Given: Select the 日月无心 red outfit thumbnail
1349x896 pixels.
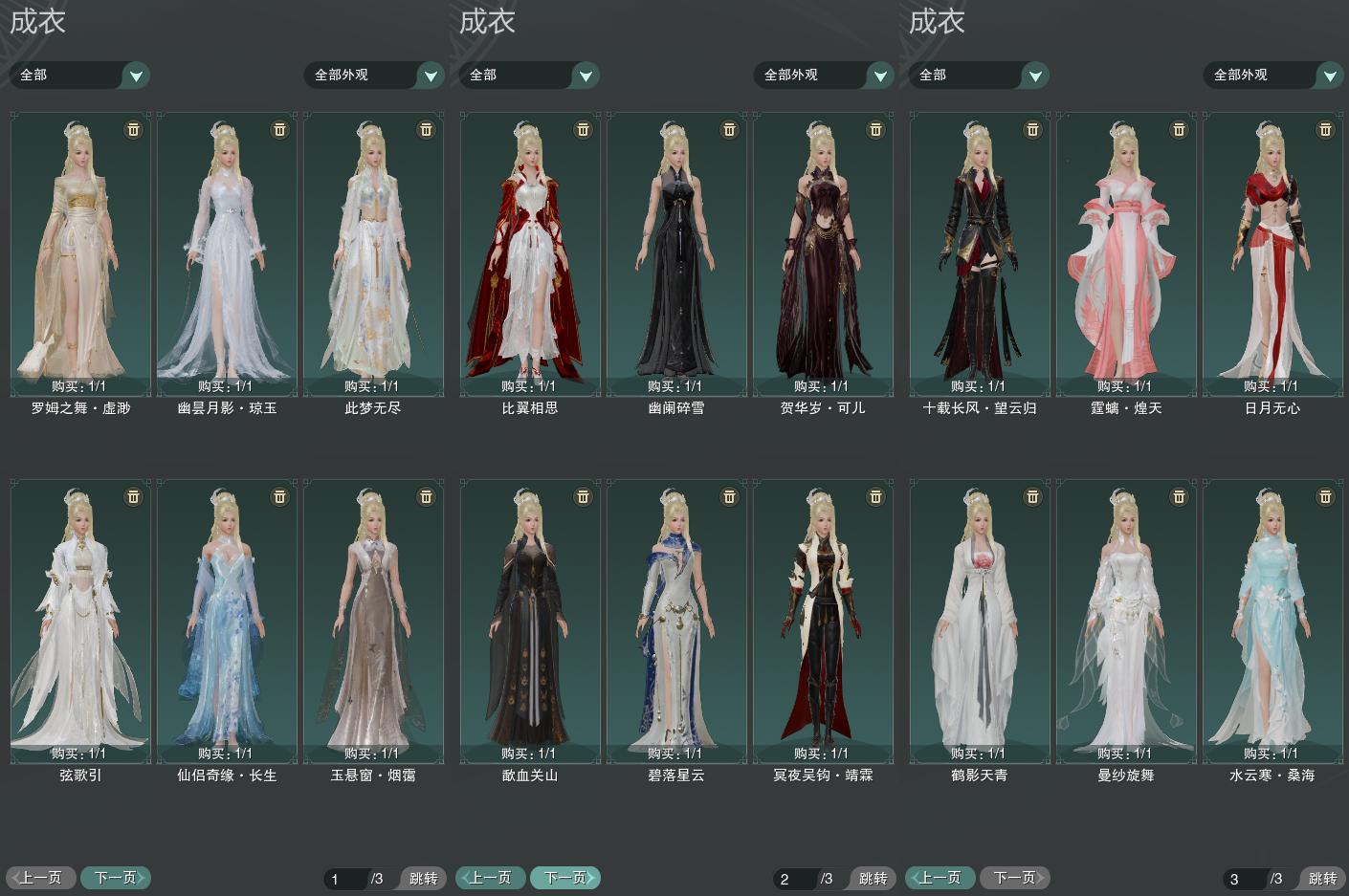Looking at the screenshot, I should coord(1272,253).
